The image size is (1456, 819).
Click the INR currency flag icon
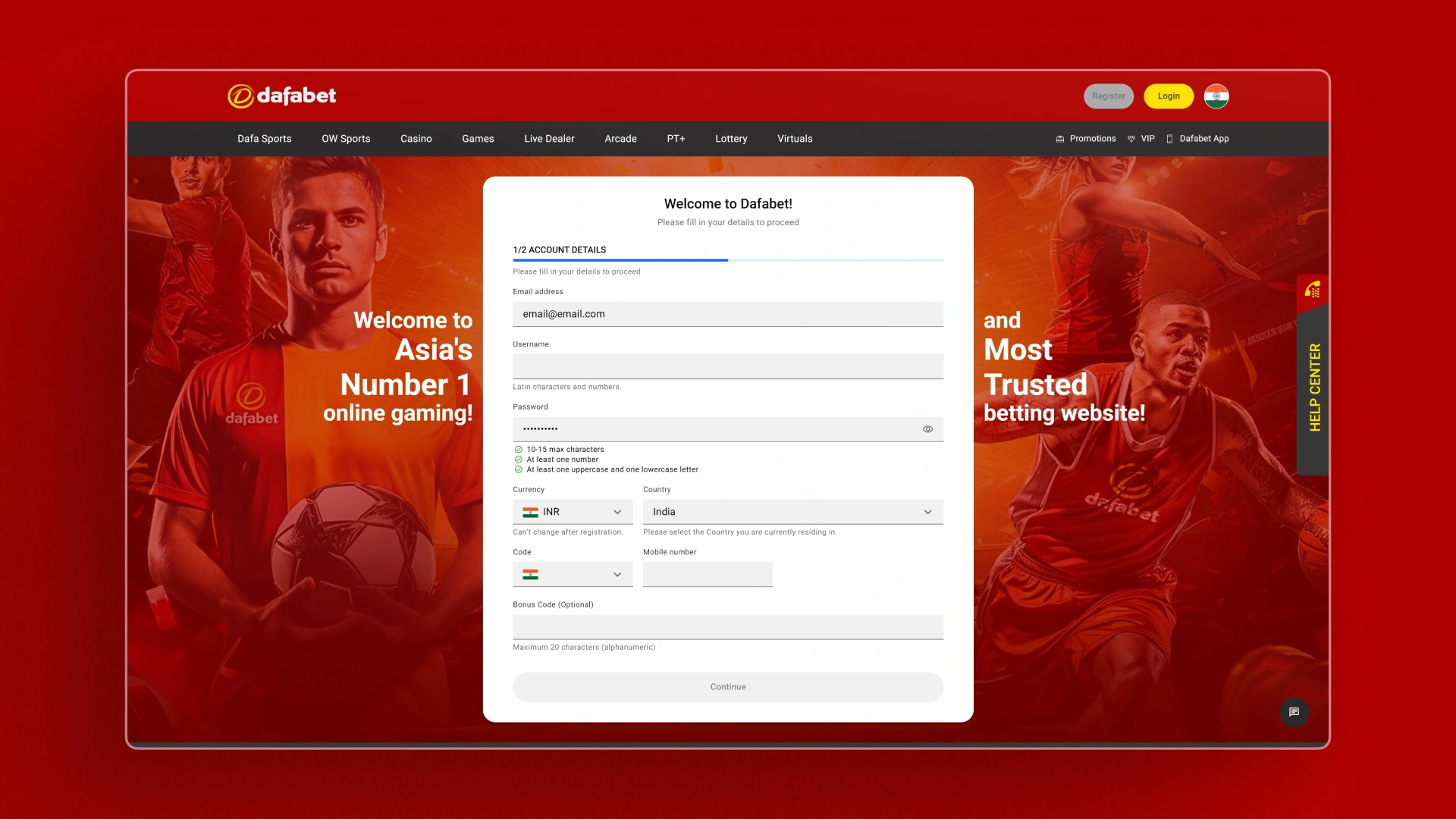click(x=530, y=513)
